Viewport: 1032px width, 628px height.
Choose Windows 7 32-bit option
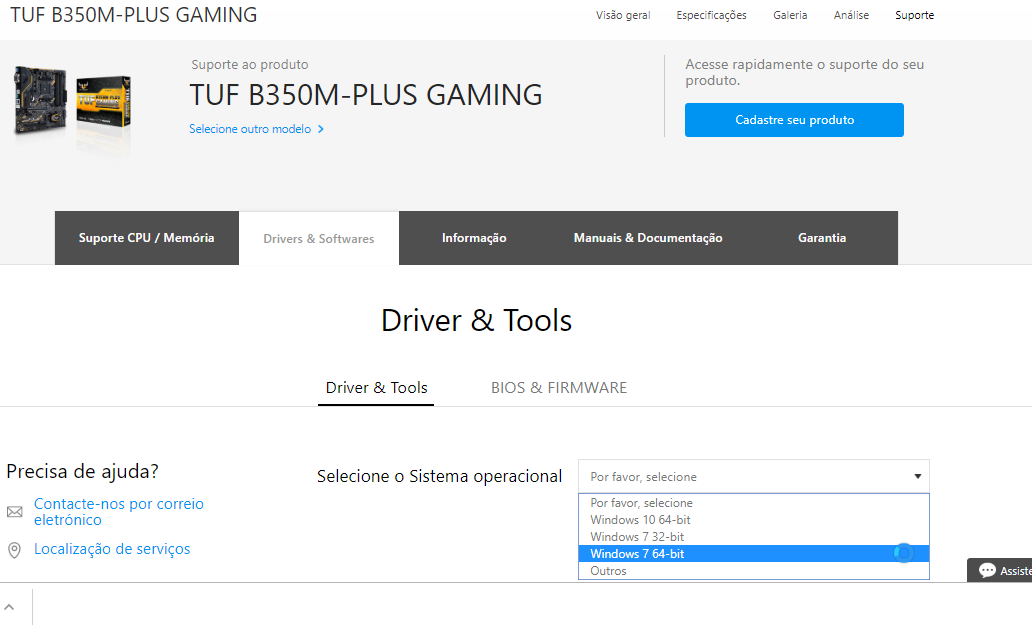coord(754,536)
